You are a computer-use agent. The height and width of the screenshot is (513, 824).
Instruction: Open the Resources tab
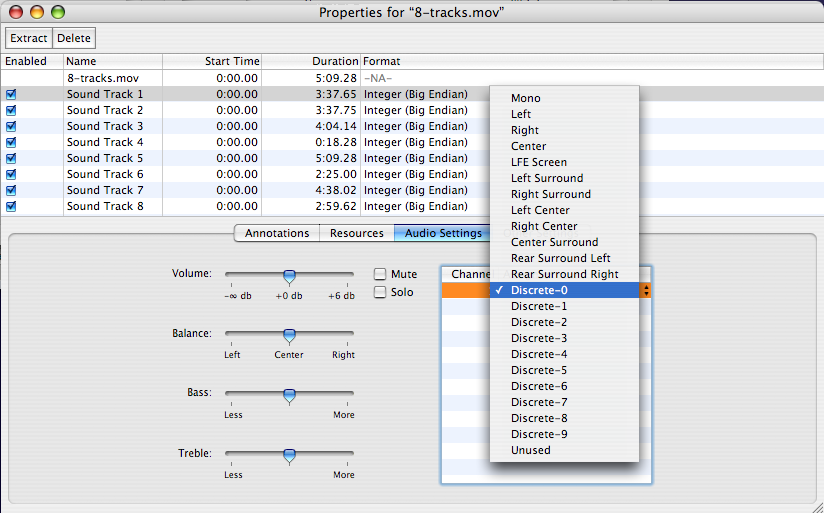pyautogui.click(x=357, y=233)
